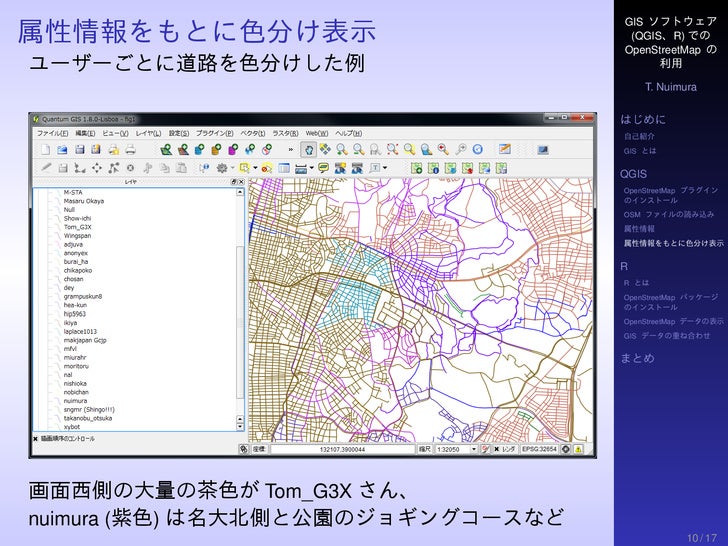
Task: Select the Zoom In magnifier tool
Action: click(x=342, y=150)
